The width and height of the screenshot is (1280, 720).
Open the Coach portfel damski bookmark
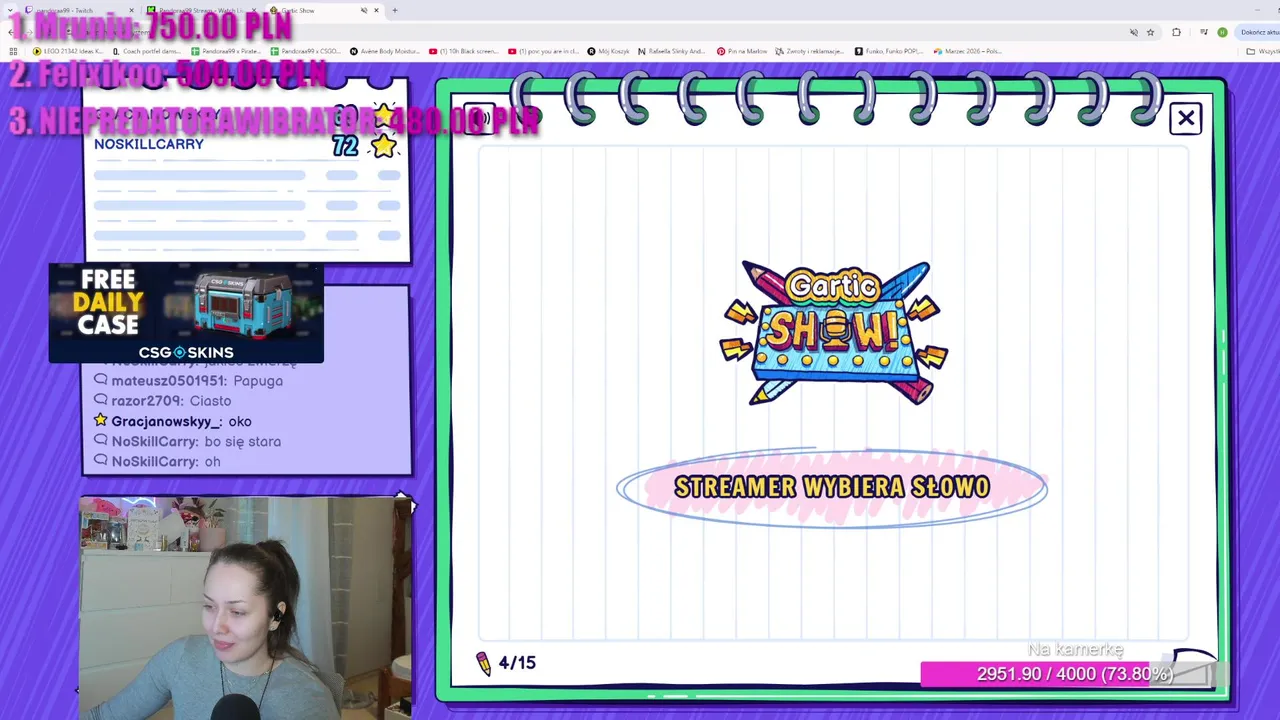coord(147,51)
